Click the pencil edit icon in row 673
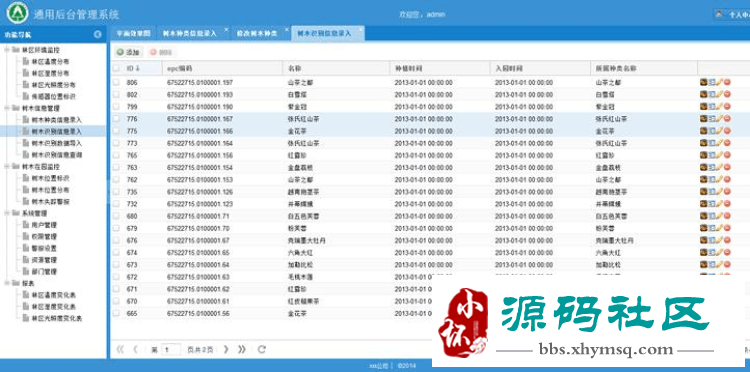This screenshot has width=750, height=372. (x=719, y=264)
